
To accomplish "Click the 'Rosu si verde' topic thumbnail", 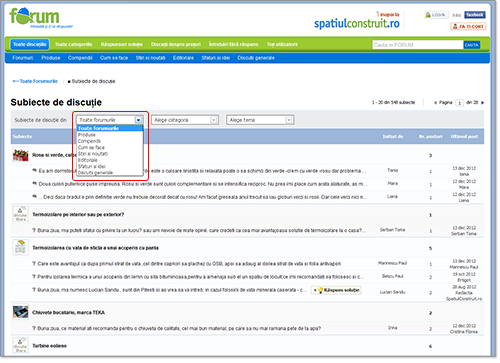I will tap(20, 155).
